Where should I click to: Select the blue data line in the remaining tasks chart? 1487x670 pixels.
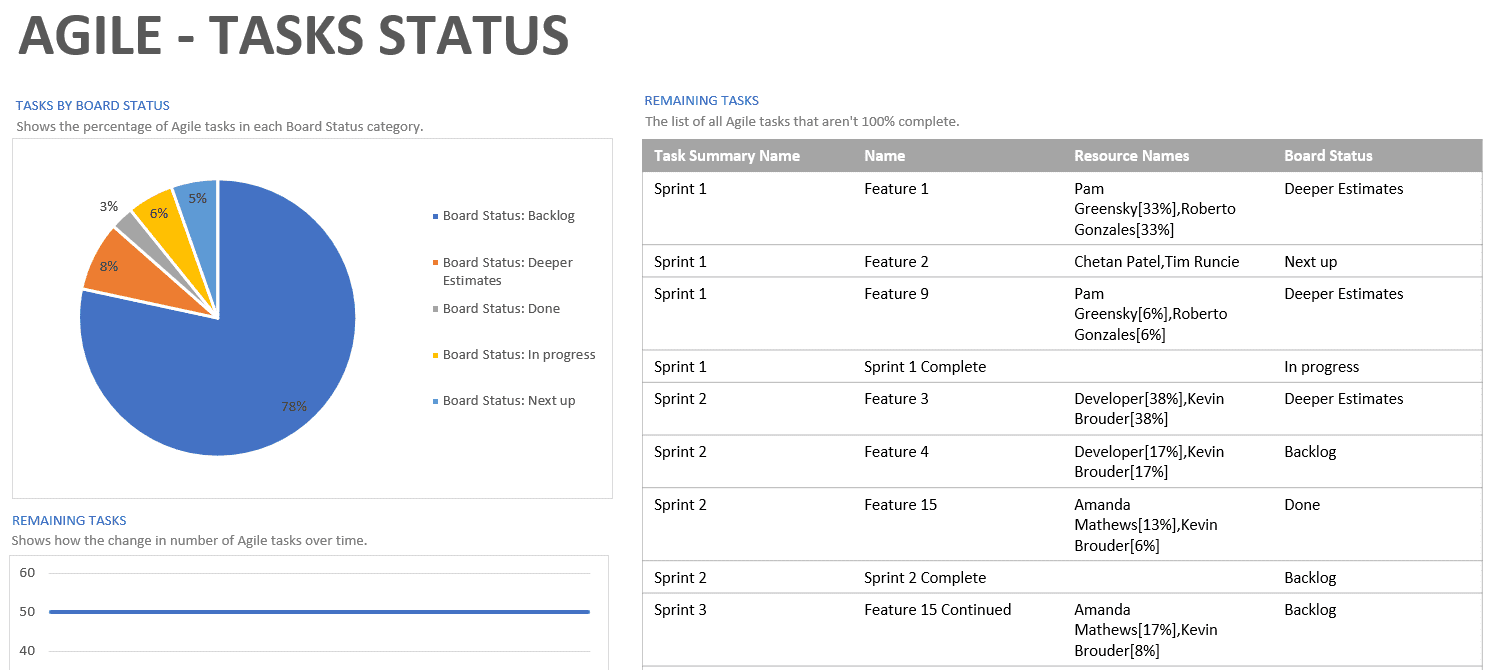point(319,612)
